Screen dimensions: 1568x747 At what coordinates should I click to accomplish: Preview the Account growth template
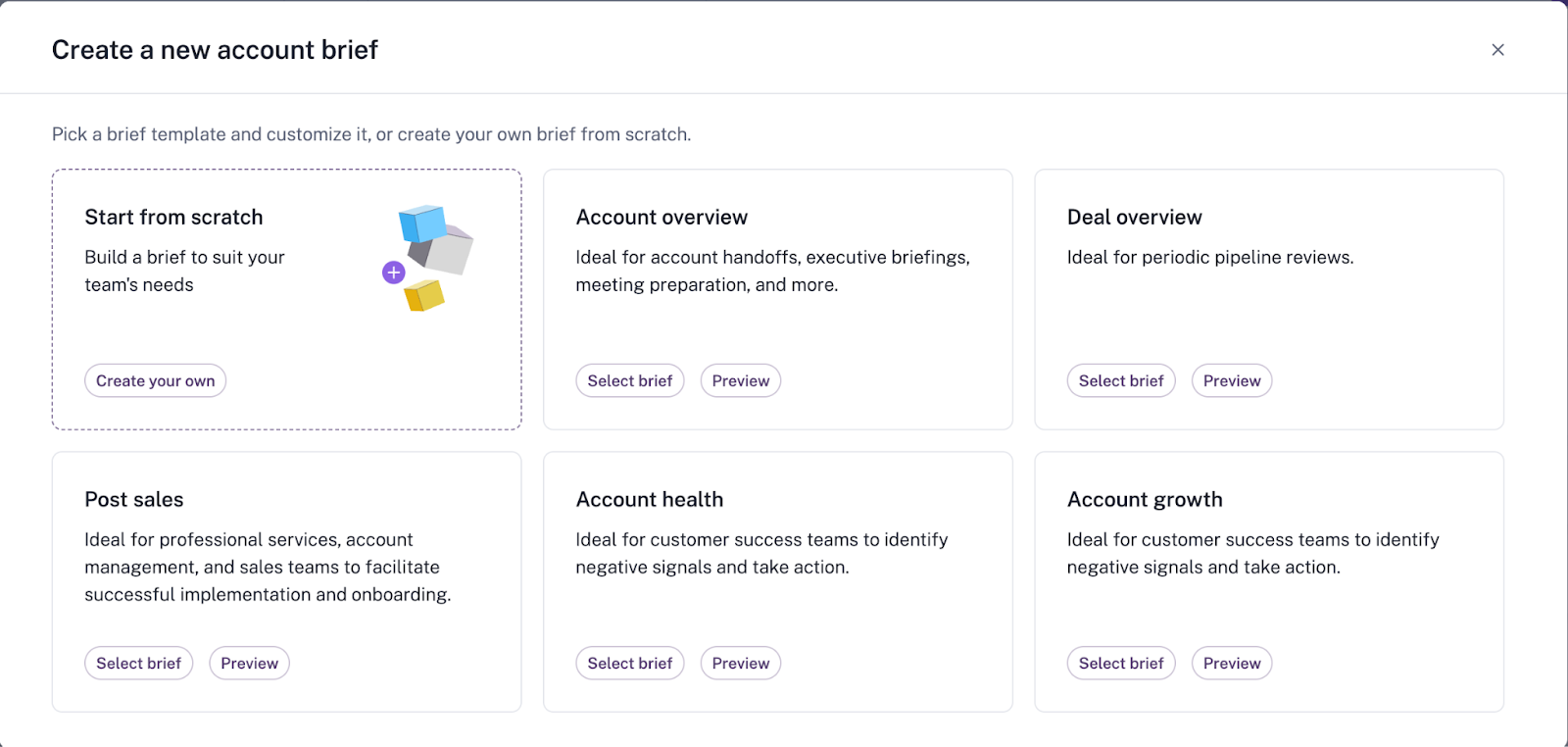coord(1231,663)
